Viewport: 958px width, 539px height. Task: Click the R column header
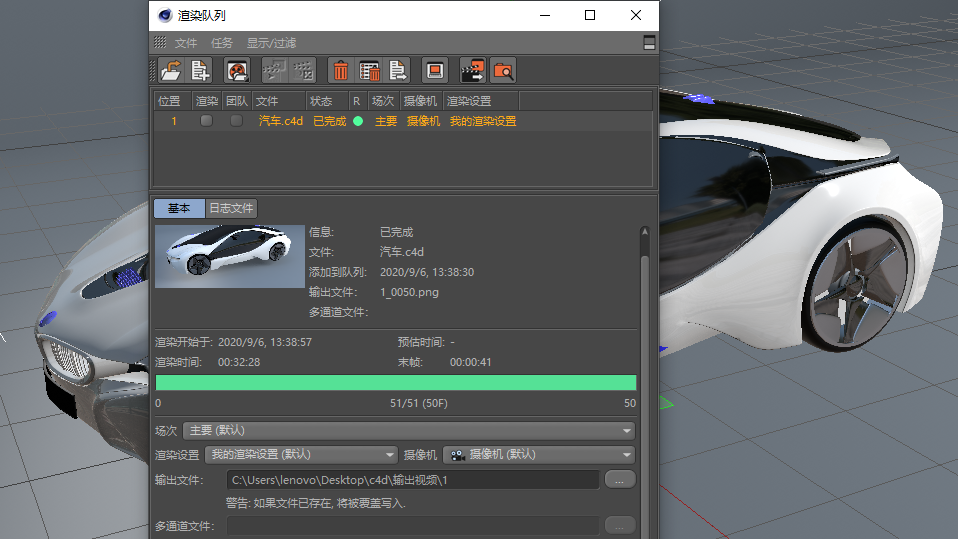(x=357, y=101)
